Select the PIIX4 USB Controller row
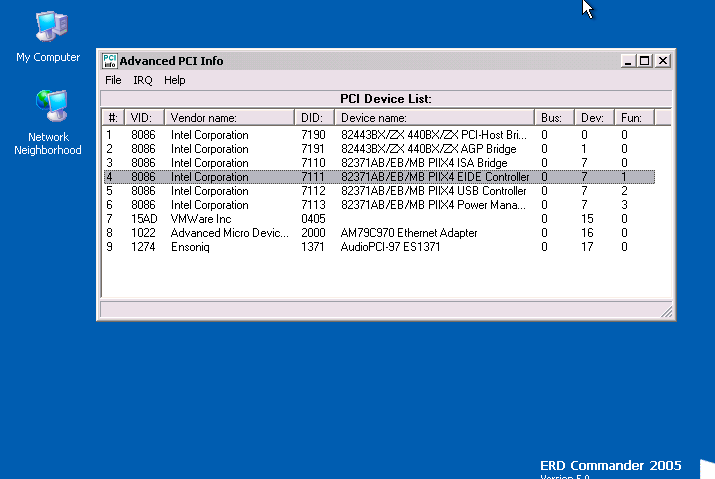 [379, 191]
